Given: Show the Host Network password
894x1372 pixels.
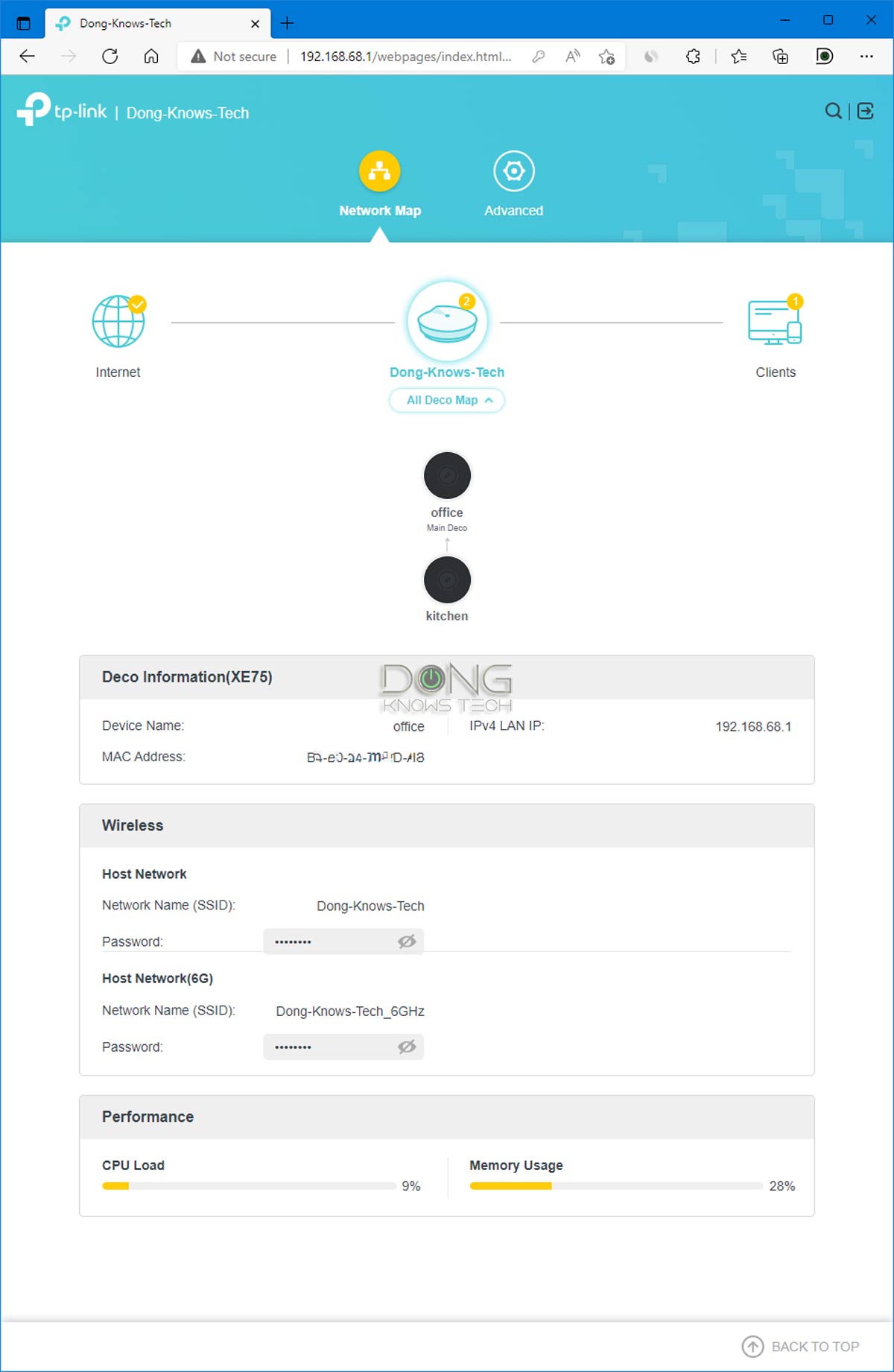Looking at the screenshot, I should (407, 941).
